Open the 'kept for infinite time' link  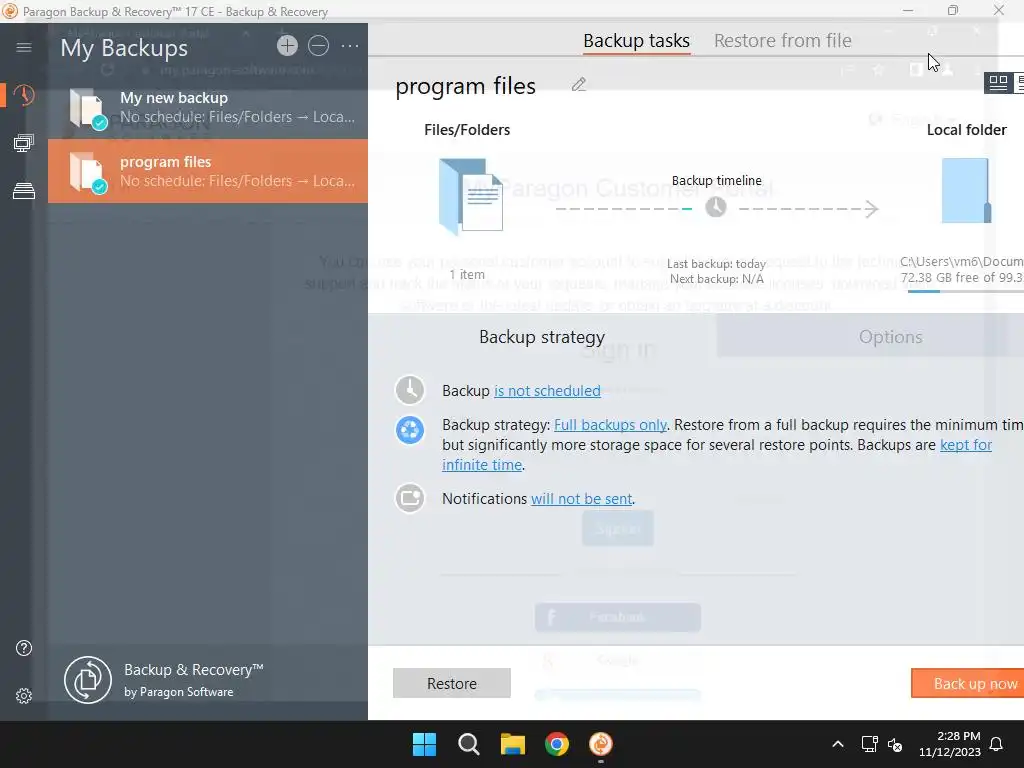click(x=965, y=445)
